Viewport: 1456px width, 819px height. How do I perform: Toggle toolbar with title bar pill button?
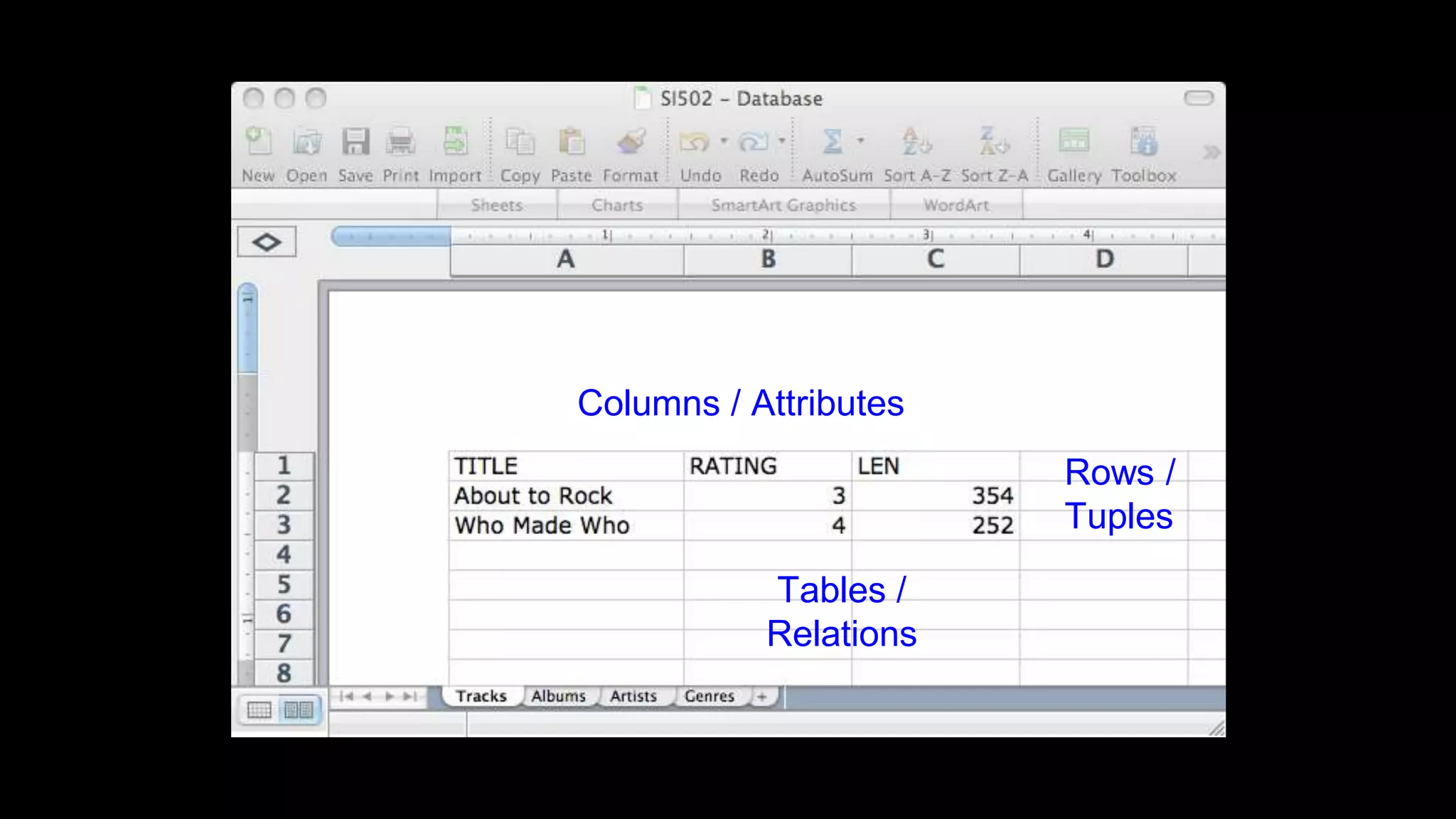pyautogui.click(x=1198, y=98)
